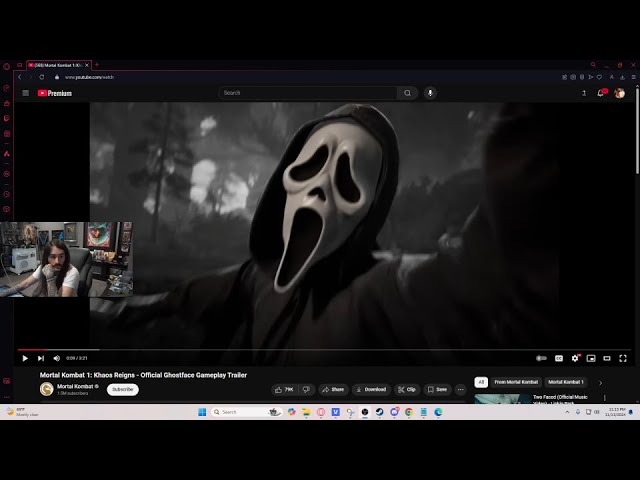Go back in browser history

(x=20, y=77)
